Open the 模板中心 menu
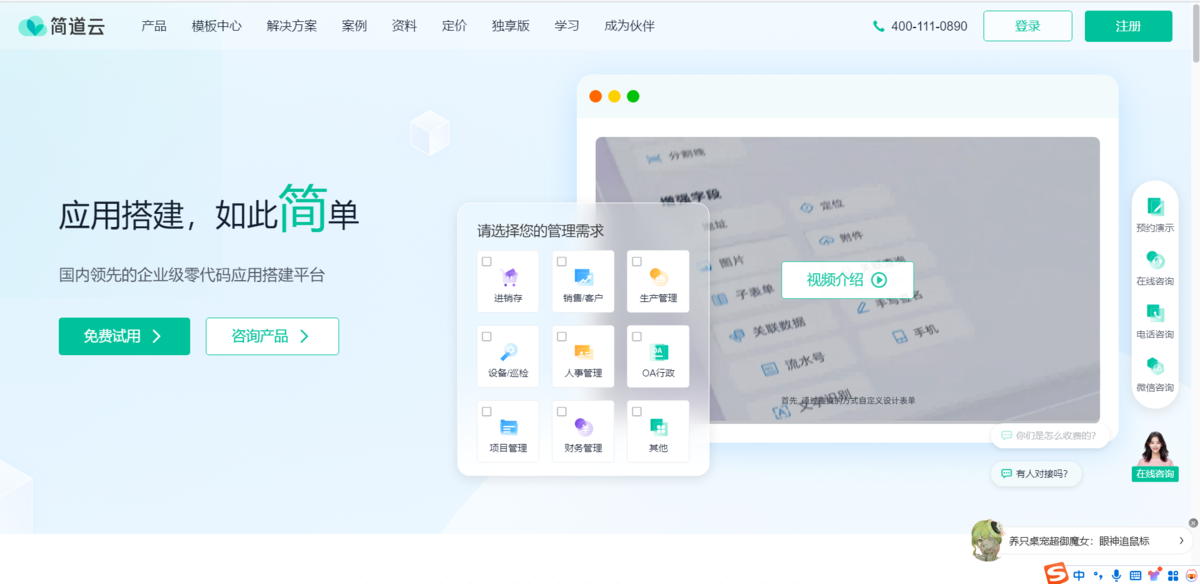This screenshot has width=1200, height=584. pyautogui.click(x=217, y=26)
